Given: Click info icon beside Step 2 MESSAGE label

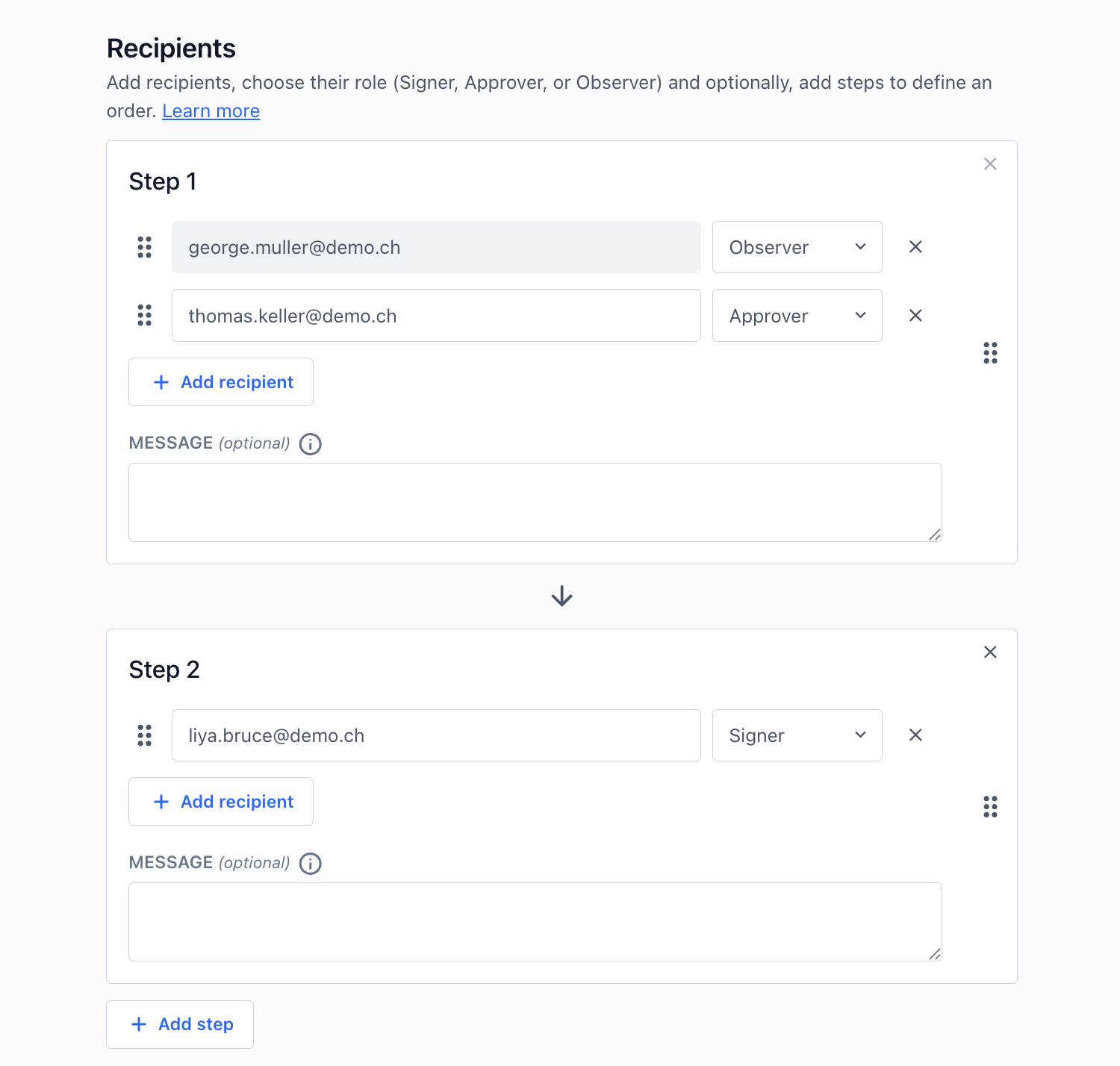Looking at the screenshot, I should 310,864.
